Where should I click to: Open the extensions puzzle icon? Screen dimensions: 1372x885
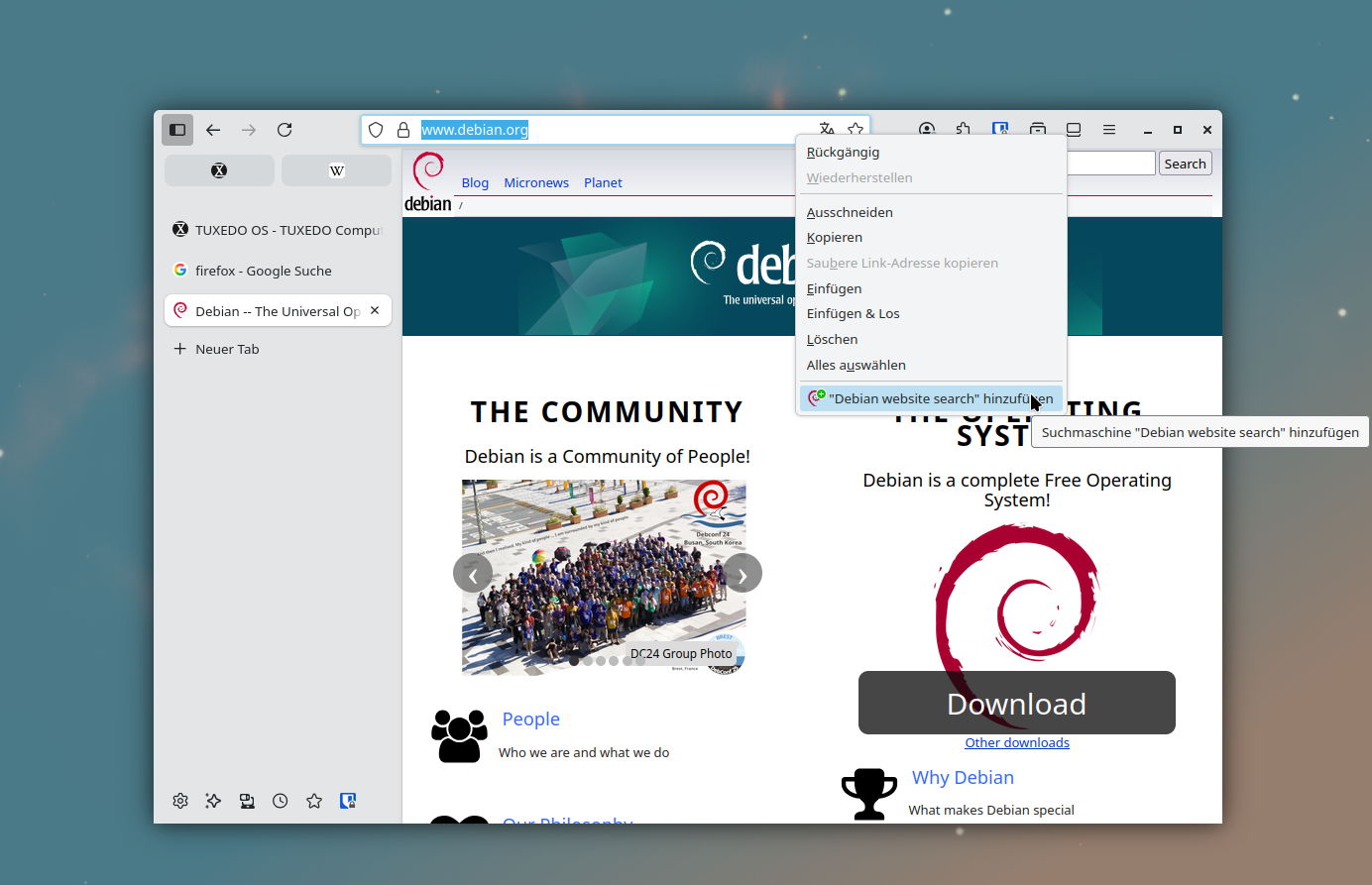[964, 128]
